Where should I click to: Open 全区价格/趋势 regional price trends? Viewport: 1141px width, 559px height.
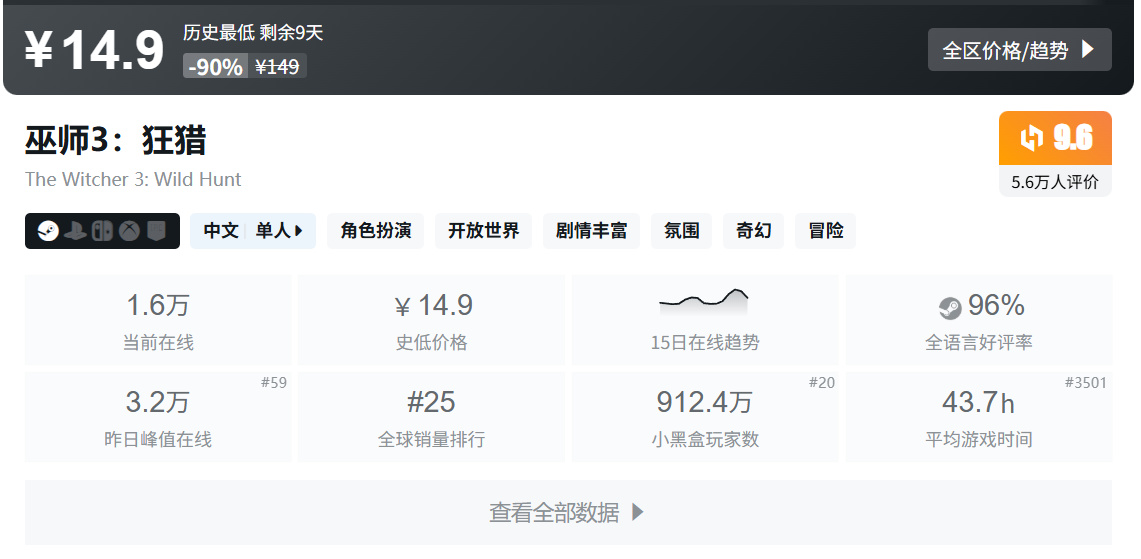coord(1019,49)
